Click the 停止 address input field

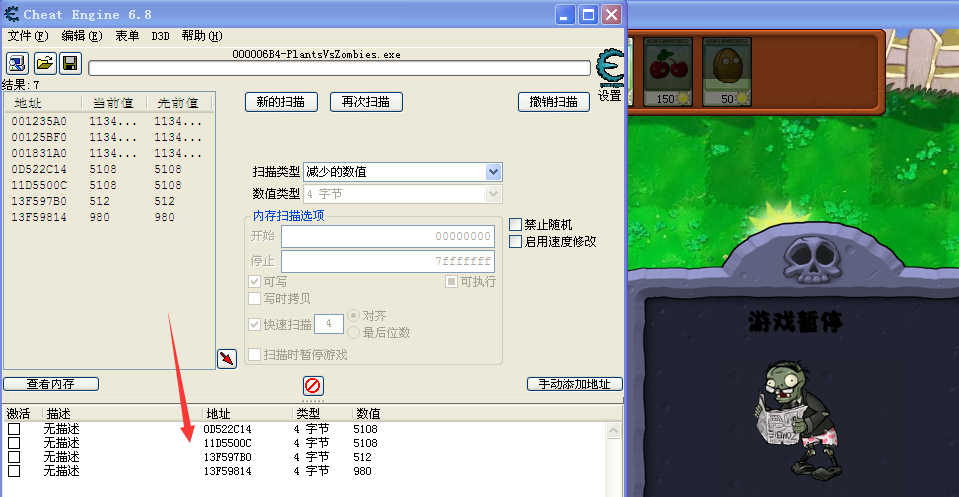click(x=388, y=262)
